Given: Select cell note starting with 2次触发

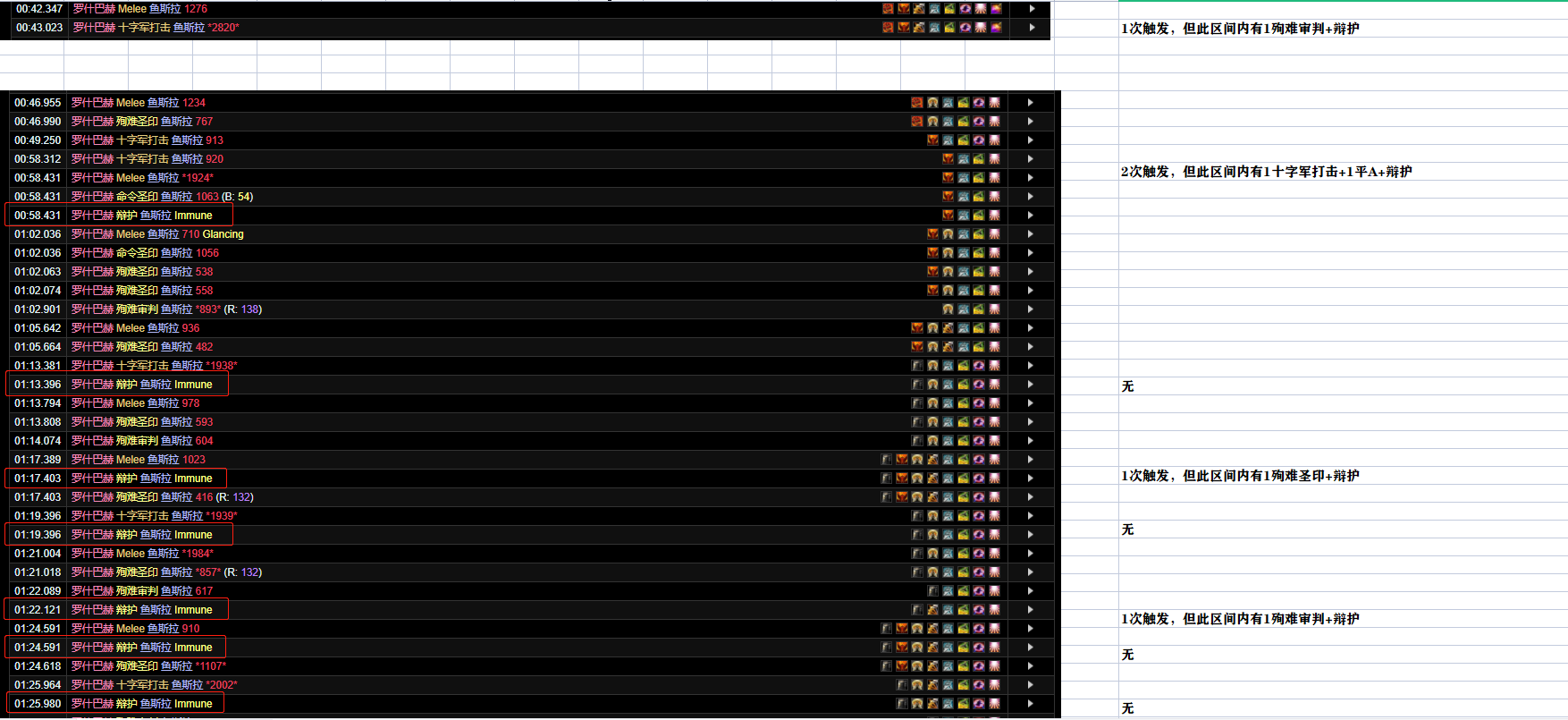Looking at the screenshot, I should pos(1266,172).
